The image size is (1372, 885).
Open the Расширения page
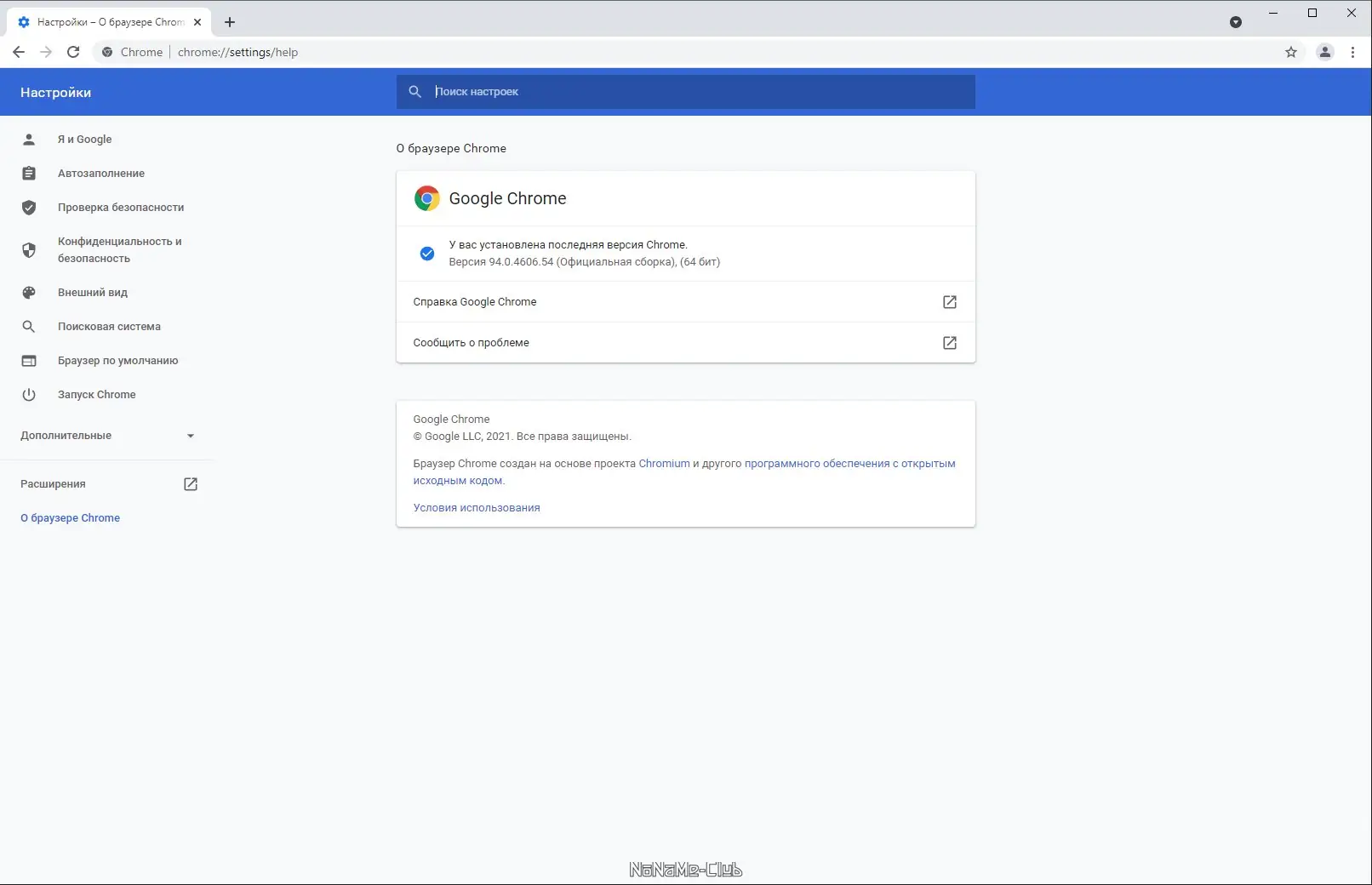(x=53, y=484)
